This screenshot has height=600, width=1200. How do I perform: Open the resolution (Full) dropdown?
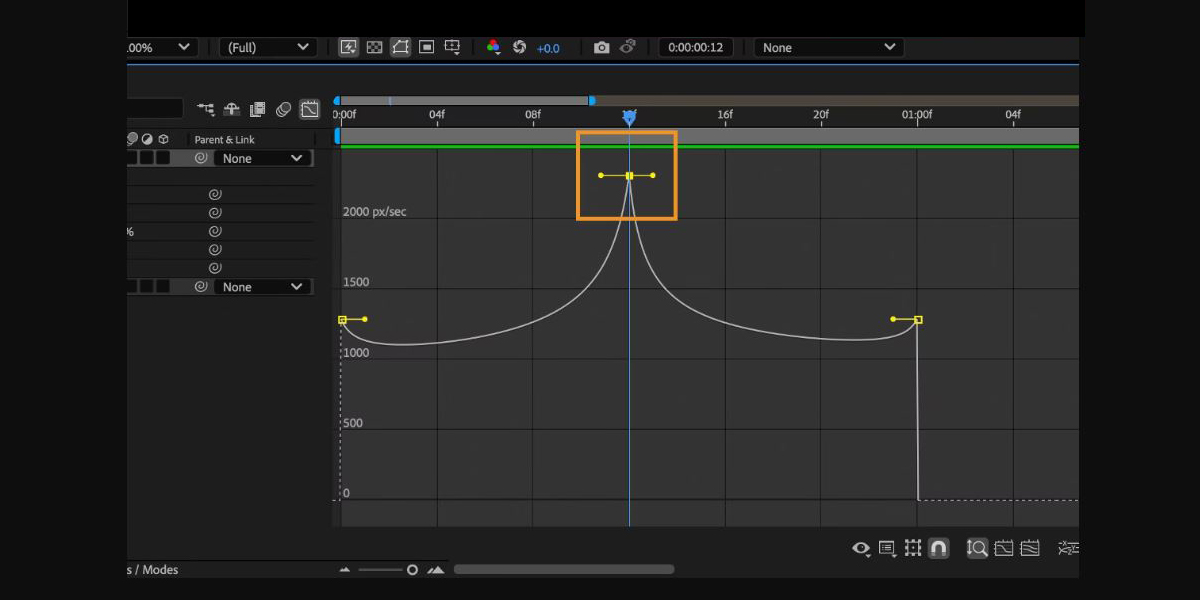pyautogui.click(x=267, y=47)
